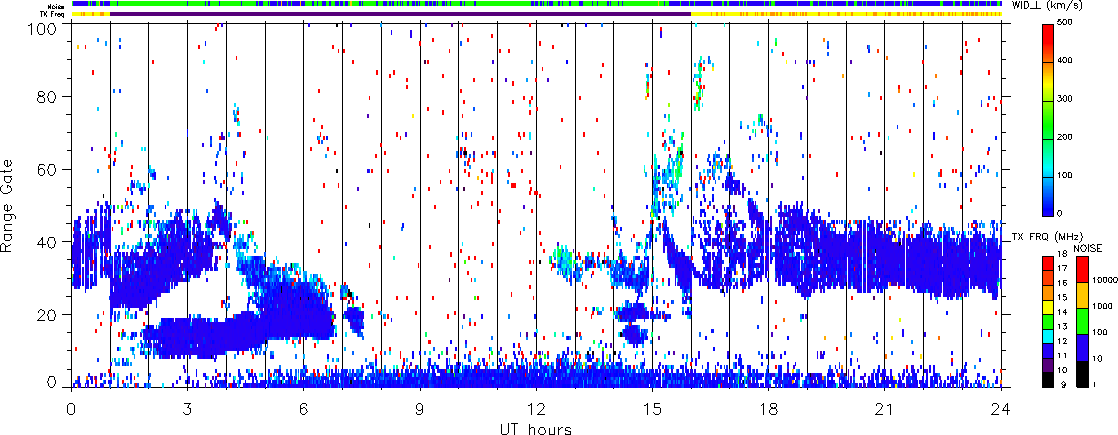Click the NOISE legend title
The image size is (1118, 435).
point(1087,247)
